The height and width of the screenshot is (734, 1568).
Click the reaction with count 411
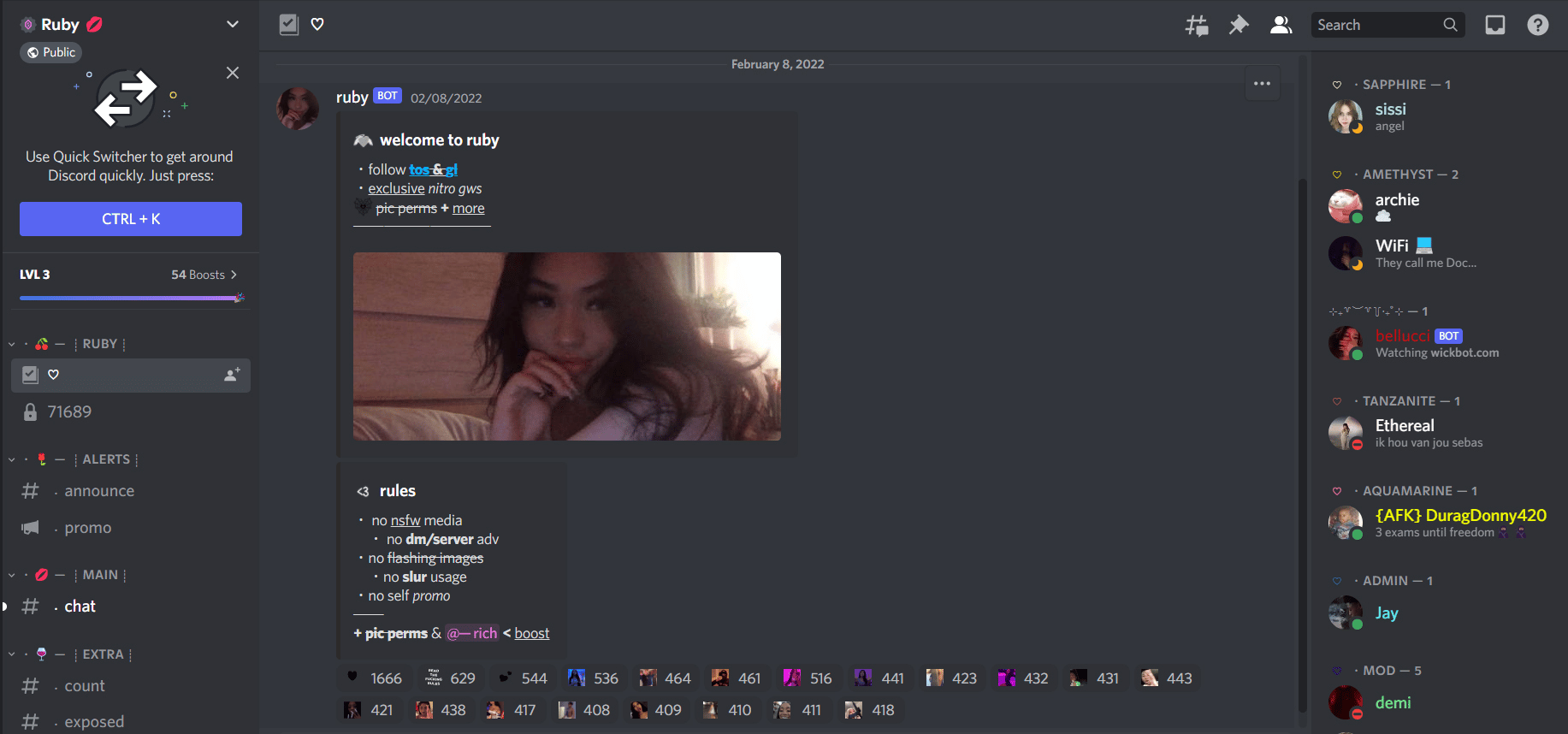[798, 710]
